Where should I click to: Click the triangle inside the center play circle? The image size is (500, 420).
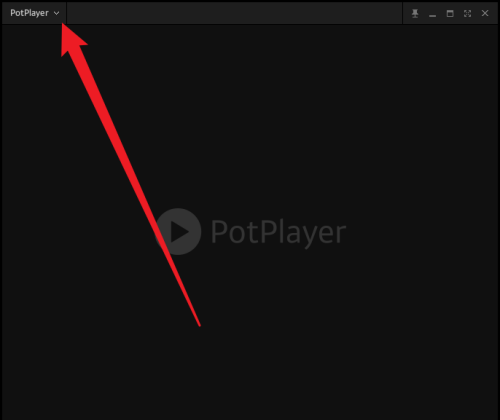click(x=179, y=231)
